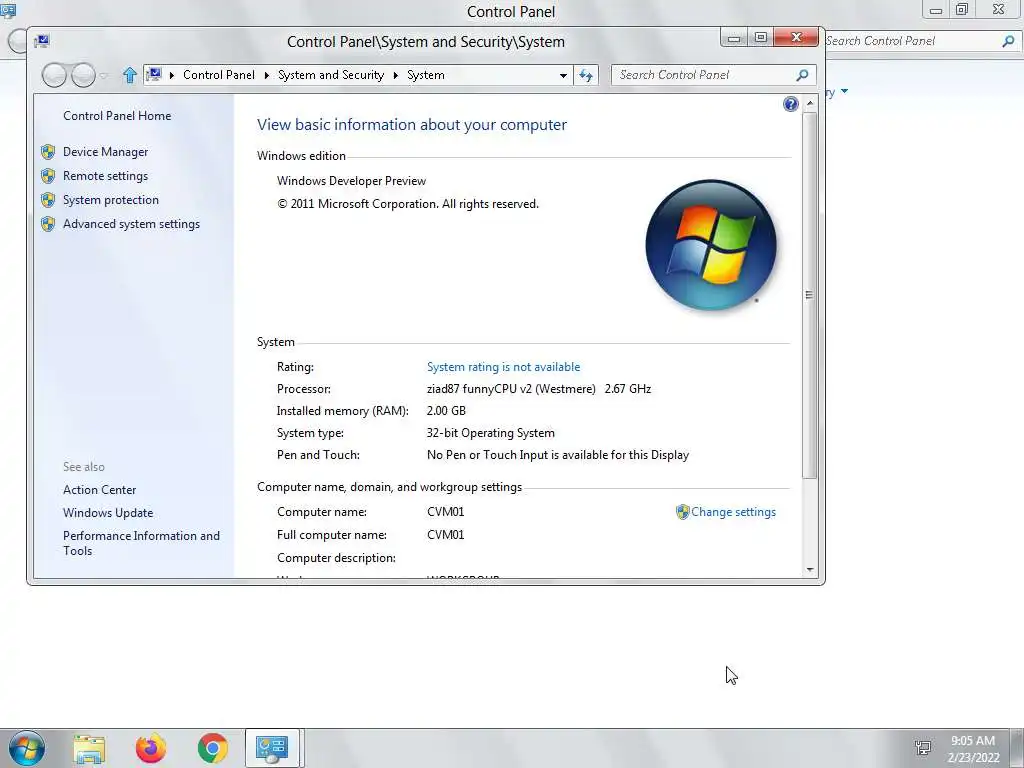Open Action Center link
Viewport: 1024px width, 768px height.
click(99, 490)
